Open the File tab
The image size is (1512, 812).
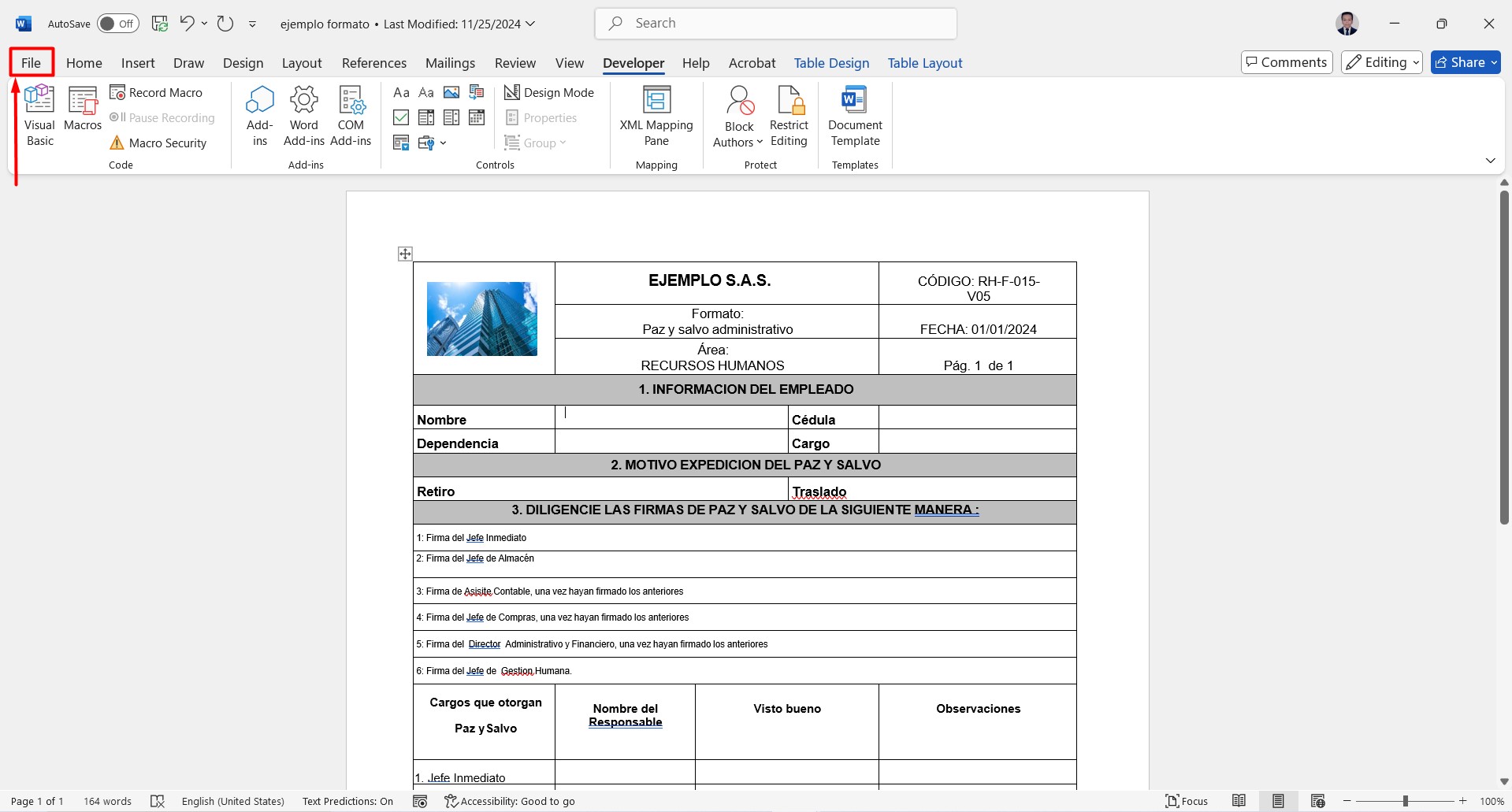coord(32,63)
